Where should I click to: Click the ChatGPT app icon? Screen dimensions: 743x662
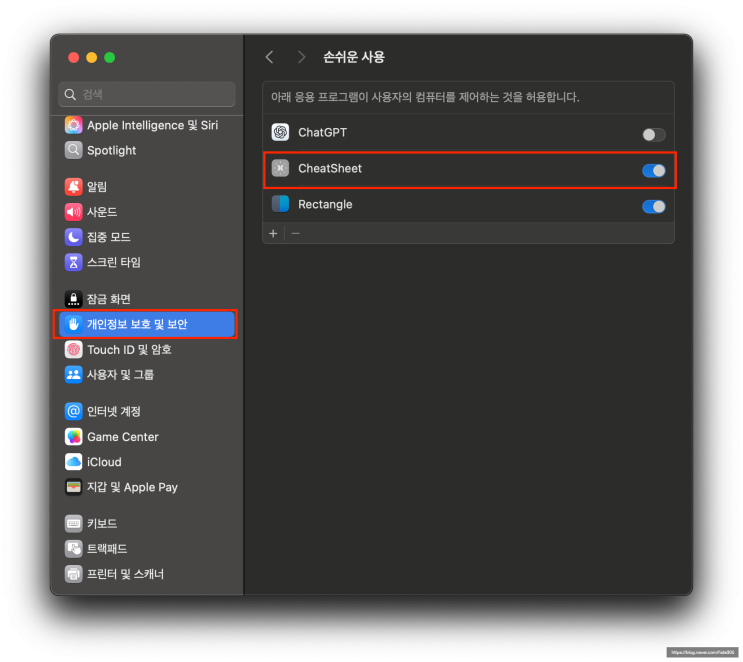pyautogui.click(x=280, y=132)
